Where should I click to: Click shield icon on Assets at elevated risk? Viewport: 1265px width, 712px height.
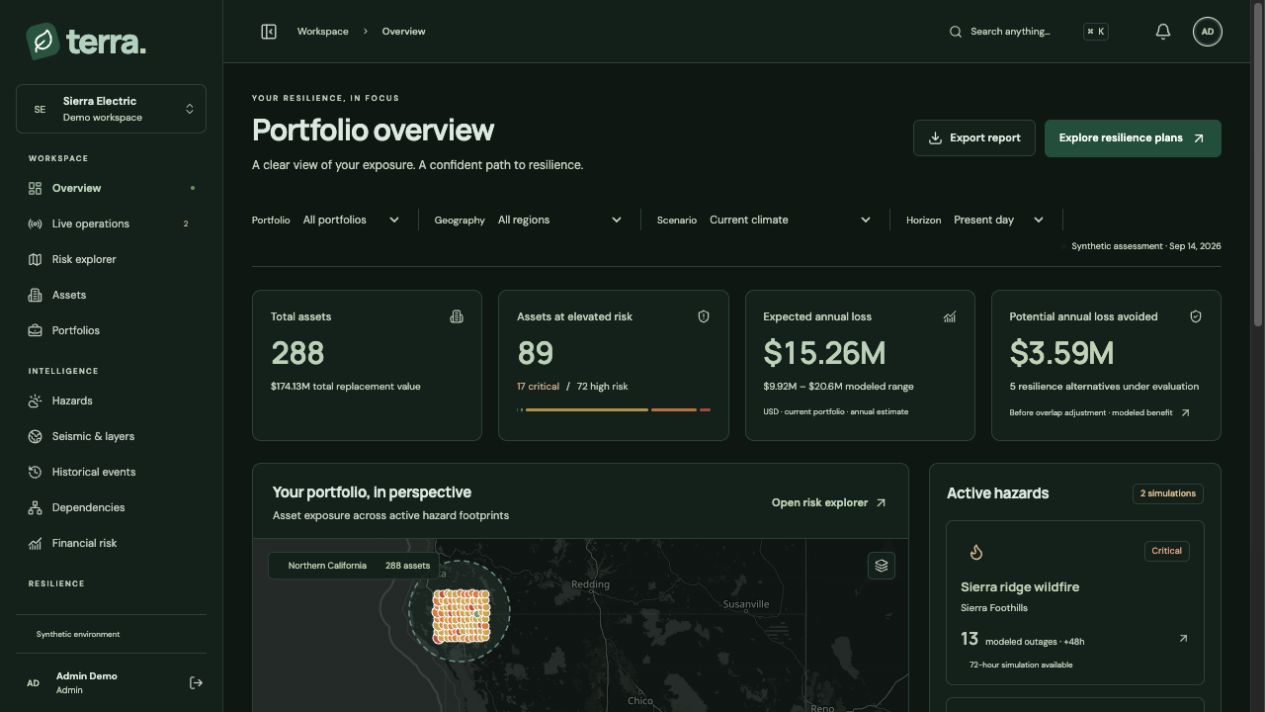coord(703,317)
